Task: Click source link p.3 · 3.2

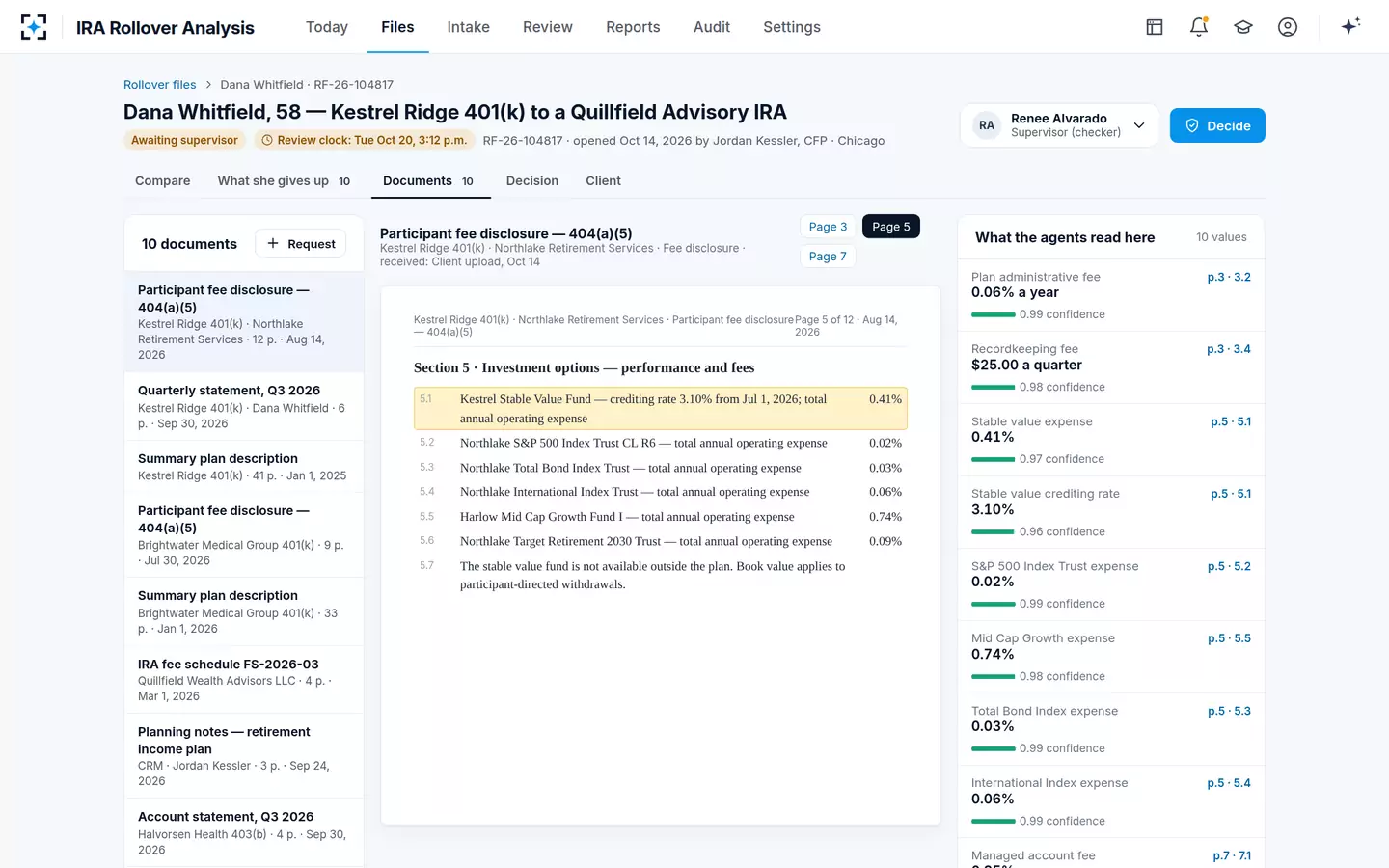Action: tap(1229, 278)
